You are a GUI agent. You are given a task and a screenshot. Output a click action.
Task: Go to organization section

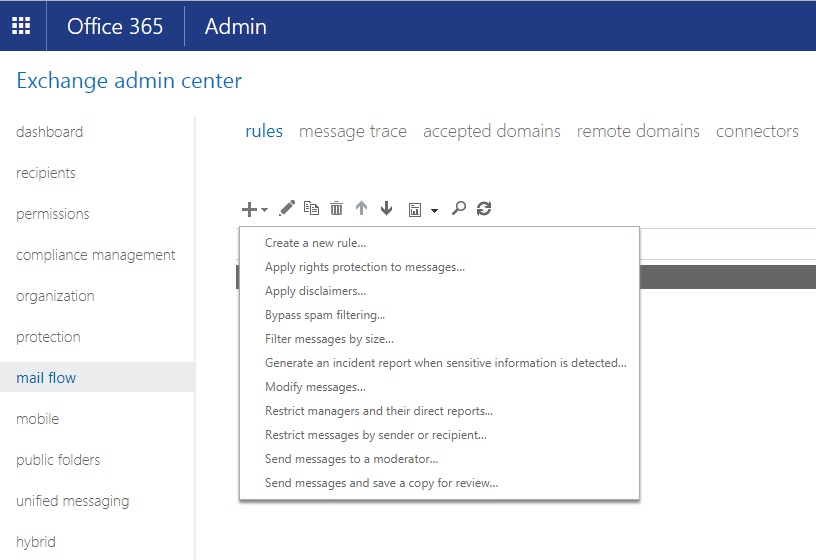[x=55, y=296]
